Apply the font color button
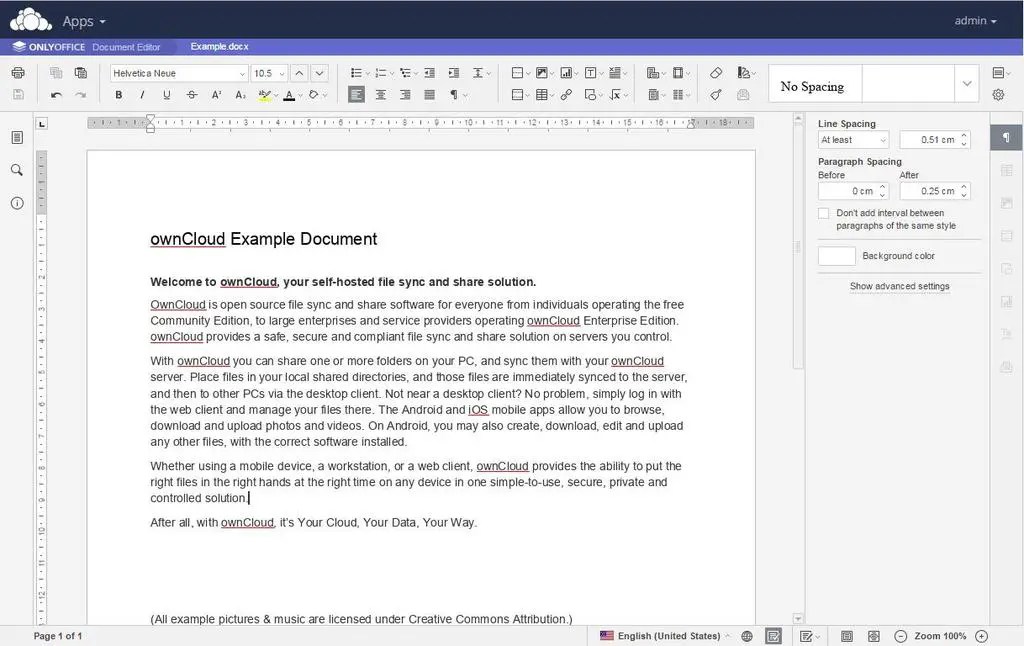Screen dimensions: 1024x646 click(289, 95)
